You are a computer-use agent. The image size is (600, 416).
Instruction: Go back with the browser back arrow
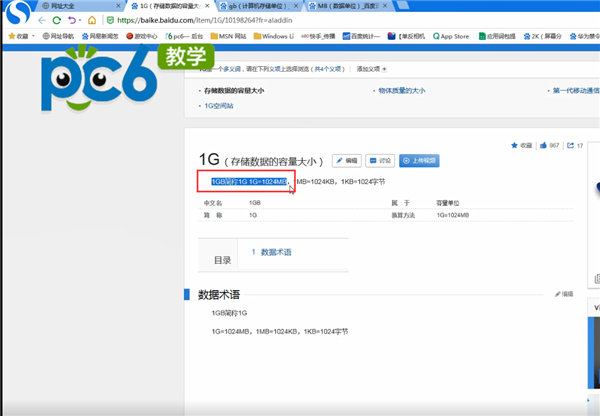42,20
